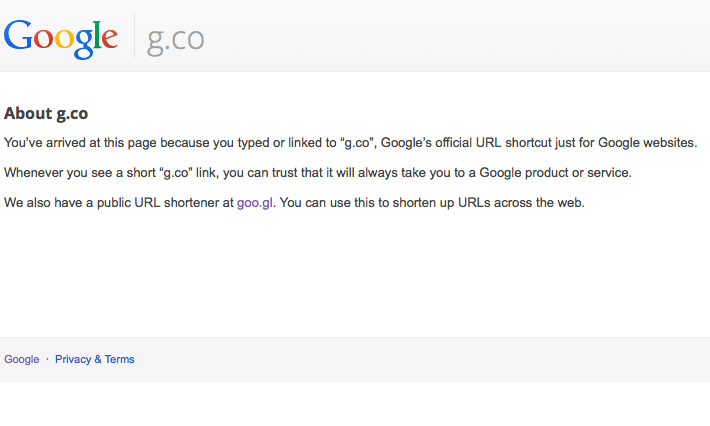
Task: Click the green letter l in the Google logo
Action: (x=97, y=35)
